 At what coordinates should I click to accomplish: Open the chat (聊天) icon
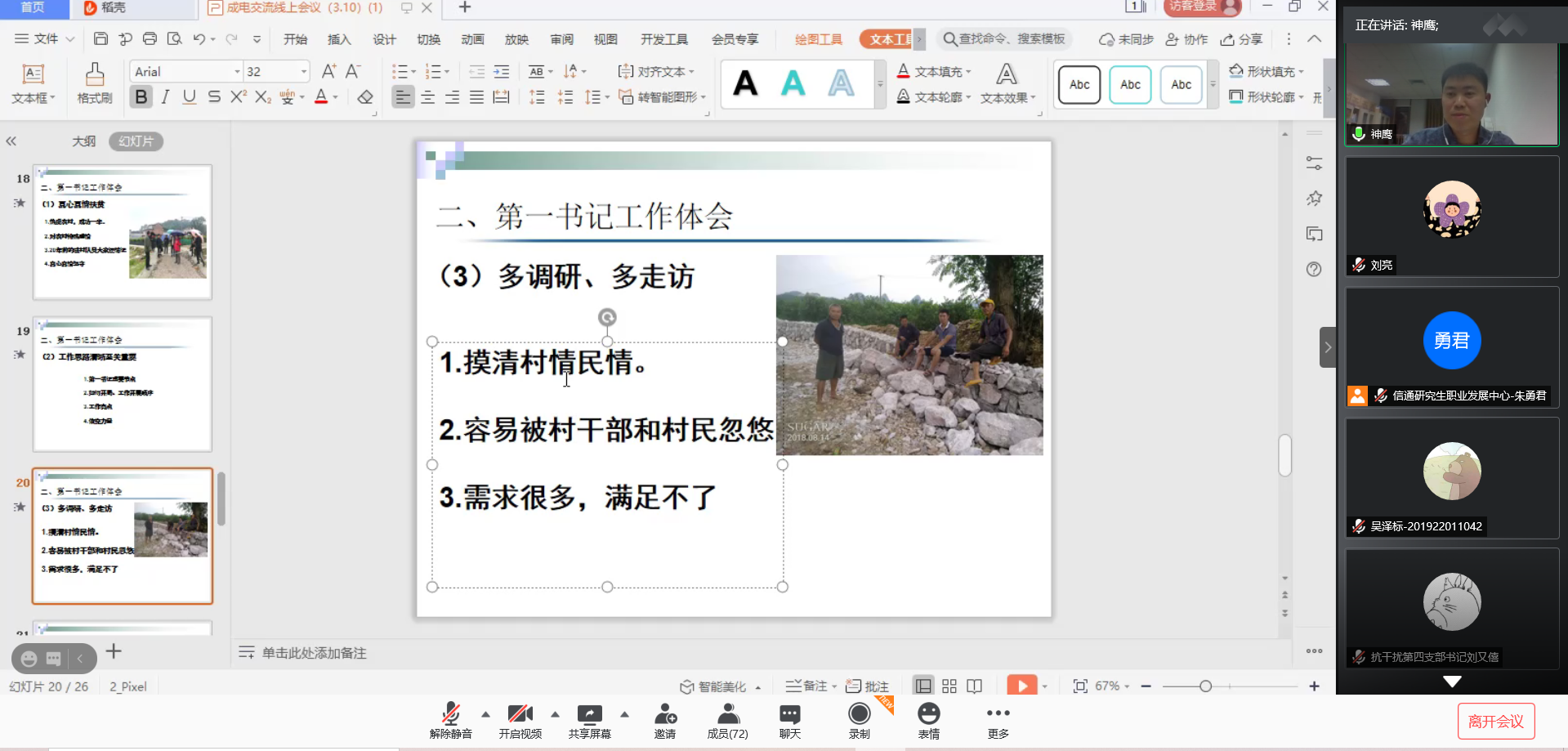(789, 714)
